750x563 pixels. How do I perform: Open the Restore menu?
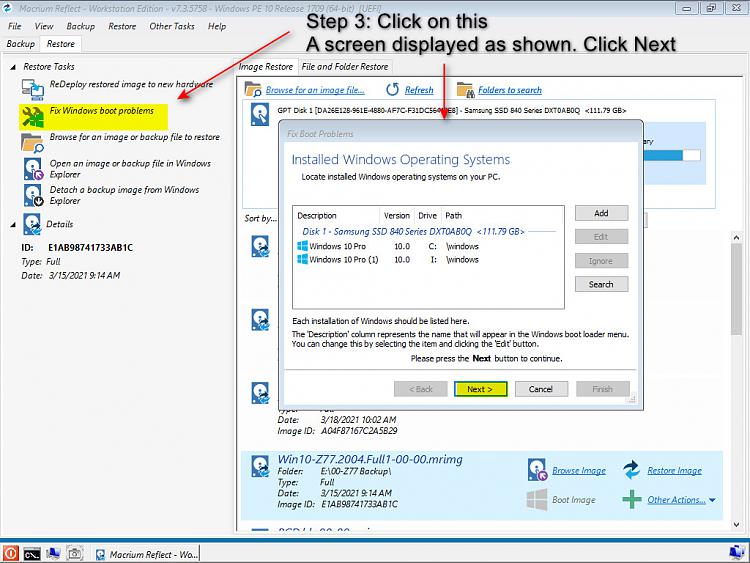tap(122, 26)
